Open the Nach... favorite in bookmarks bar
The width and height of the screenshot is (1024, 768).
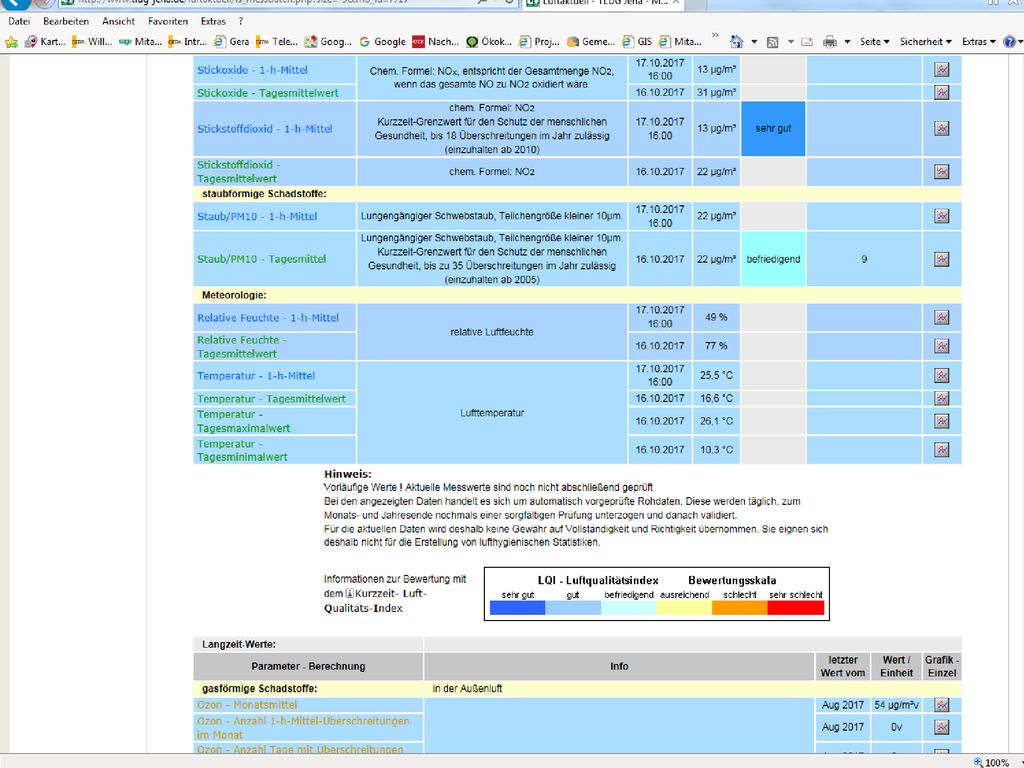(x=436, y=42)
